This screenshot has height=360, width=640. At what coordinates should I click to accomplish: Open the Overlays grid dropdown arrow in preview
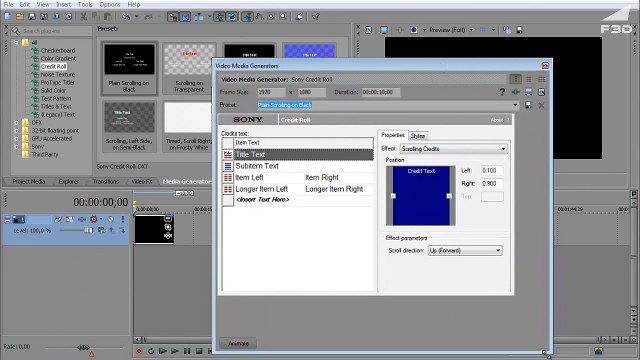click(x=493, y=30)
